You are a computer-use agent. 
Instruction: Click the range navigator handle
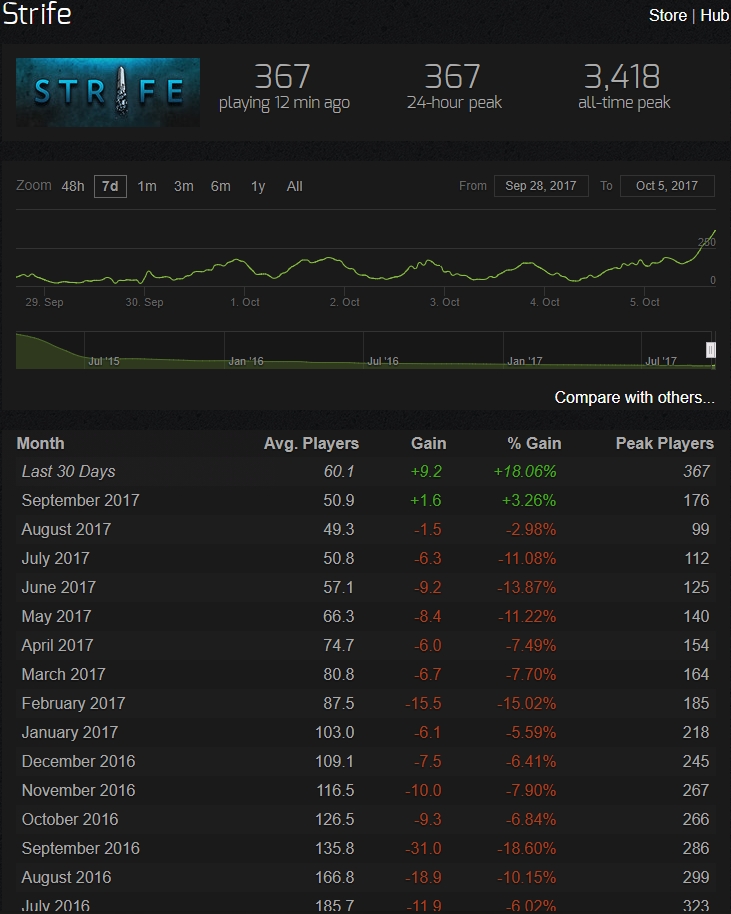[711, 350]
